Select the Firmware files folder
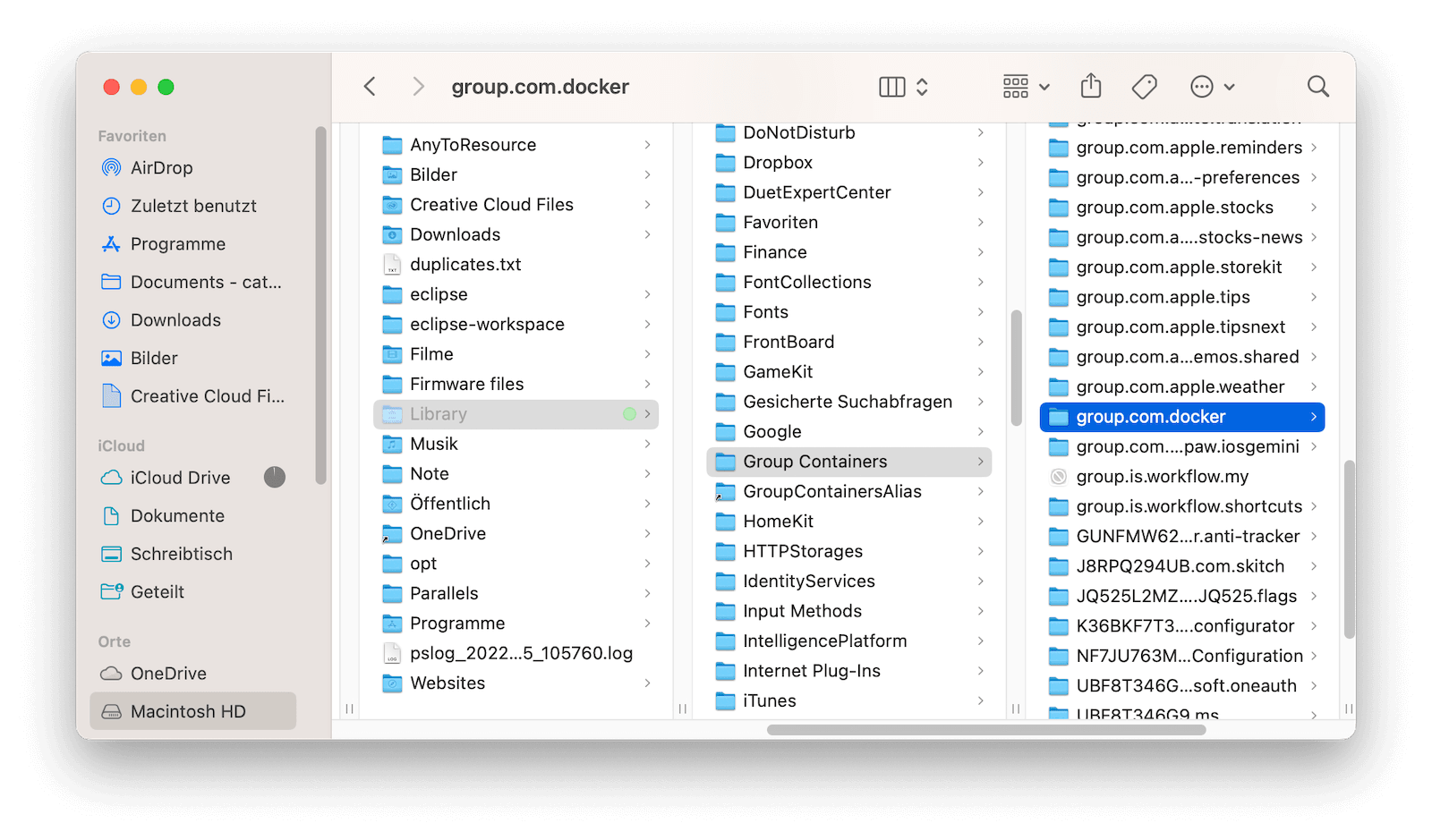This screenshot has width=1432, height=840. pyautogui.click(x=516, y=385)
